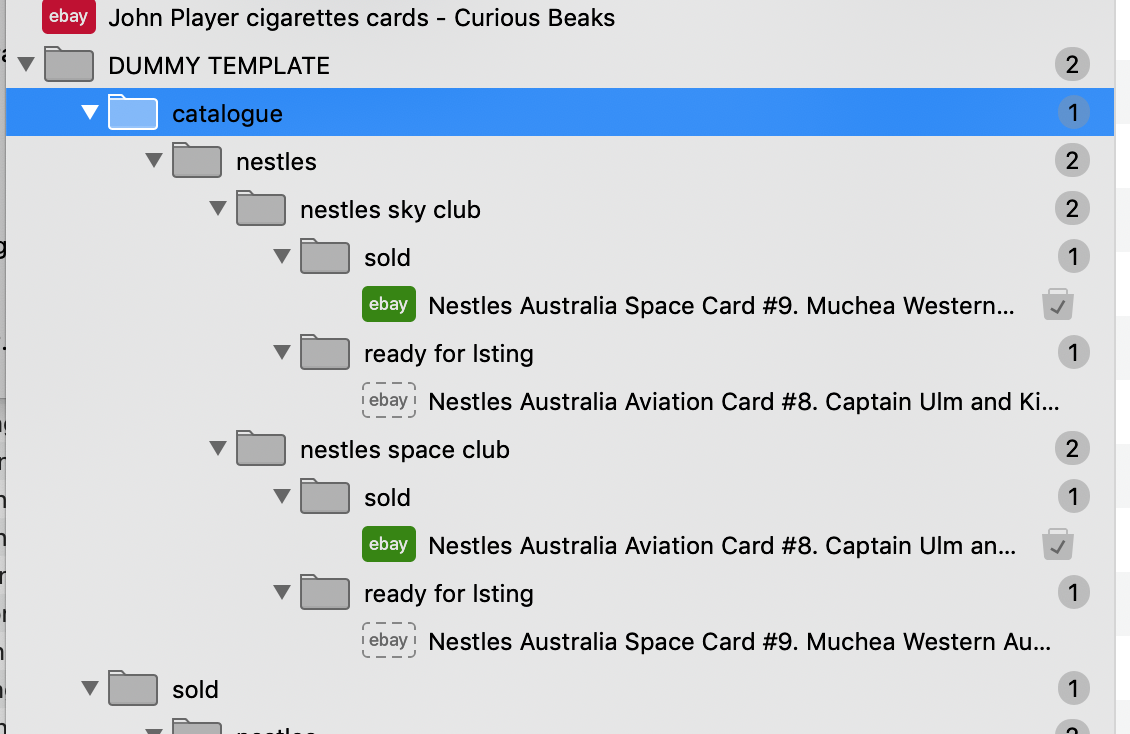Click green ebay icon for Space Card #9 Muchea Western…
Viewport: 1130px width, 734px height.
coord(389,304)
